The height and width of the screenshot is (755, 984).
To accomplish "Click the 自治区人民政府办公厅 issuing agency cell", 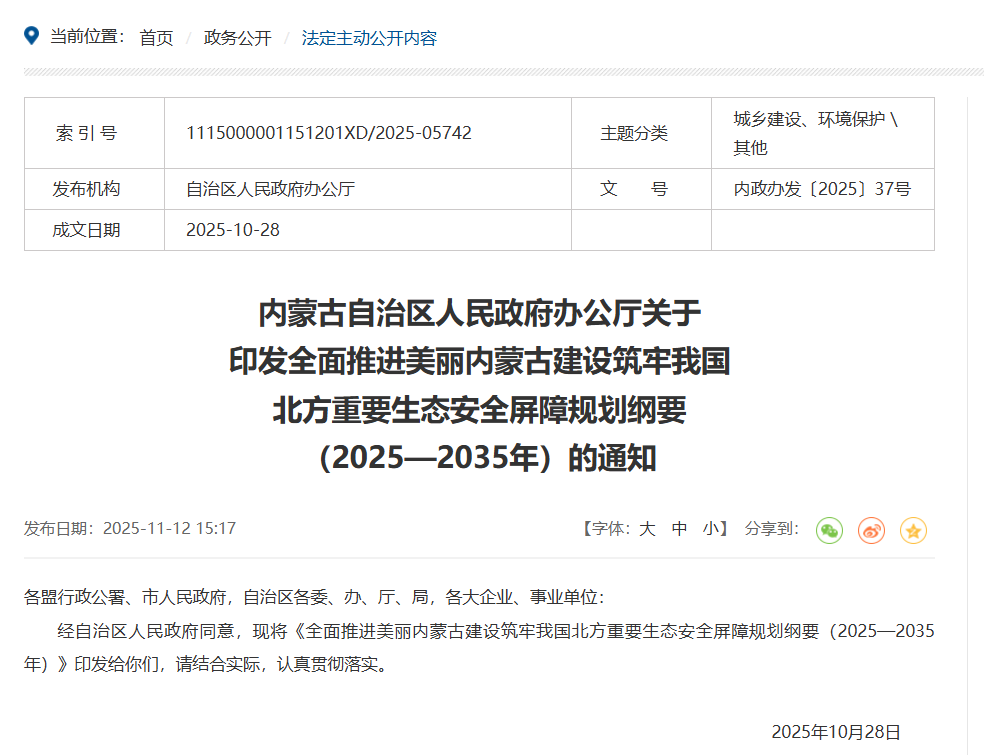I will pyautogui.click(x=270, y=189).
